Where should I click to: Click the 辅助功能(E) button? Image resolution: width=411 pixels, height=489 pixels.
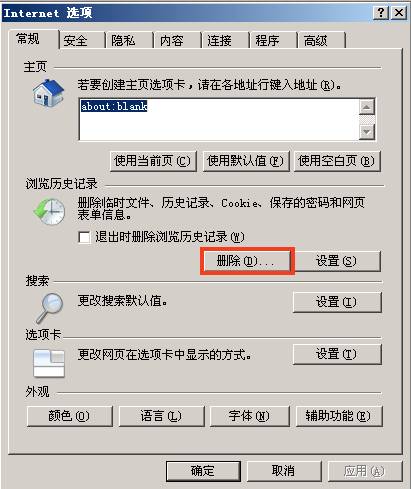click(x=339, y=416)
